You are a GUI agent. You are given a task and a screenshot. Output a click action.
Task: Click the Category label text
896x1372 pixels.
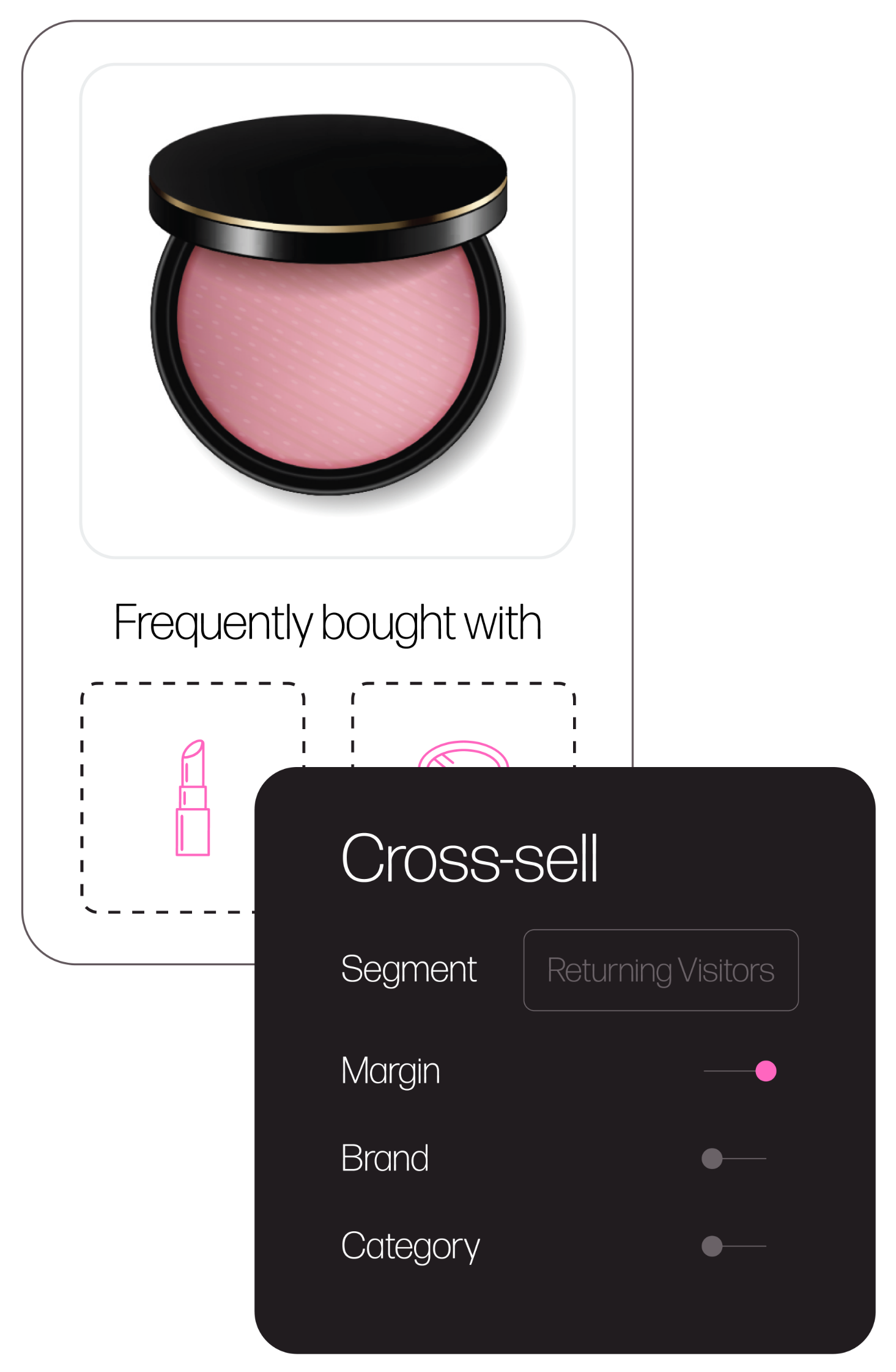(410, 1247)
